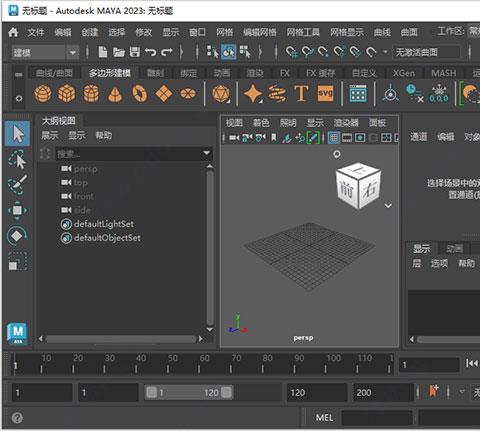Click the new scene file icon

pyautogui.click(x=103, y=52)
